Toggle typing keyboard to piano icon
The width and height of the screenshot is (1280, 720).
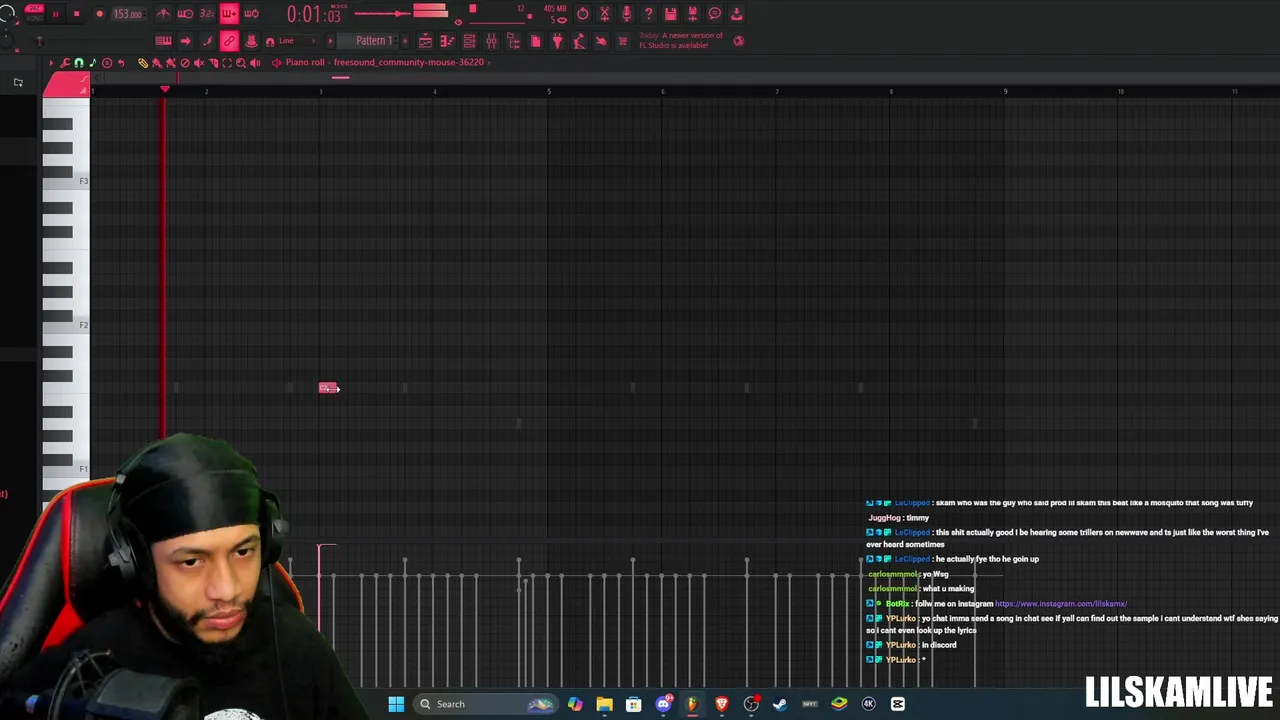163,41
